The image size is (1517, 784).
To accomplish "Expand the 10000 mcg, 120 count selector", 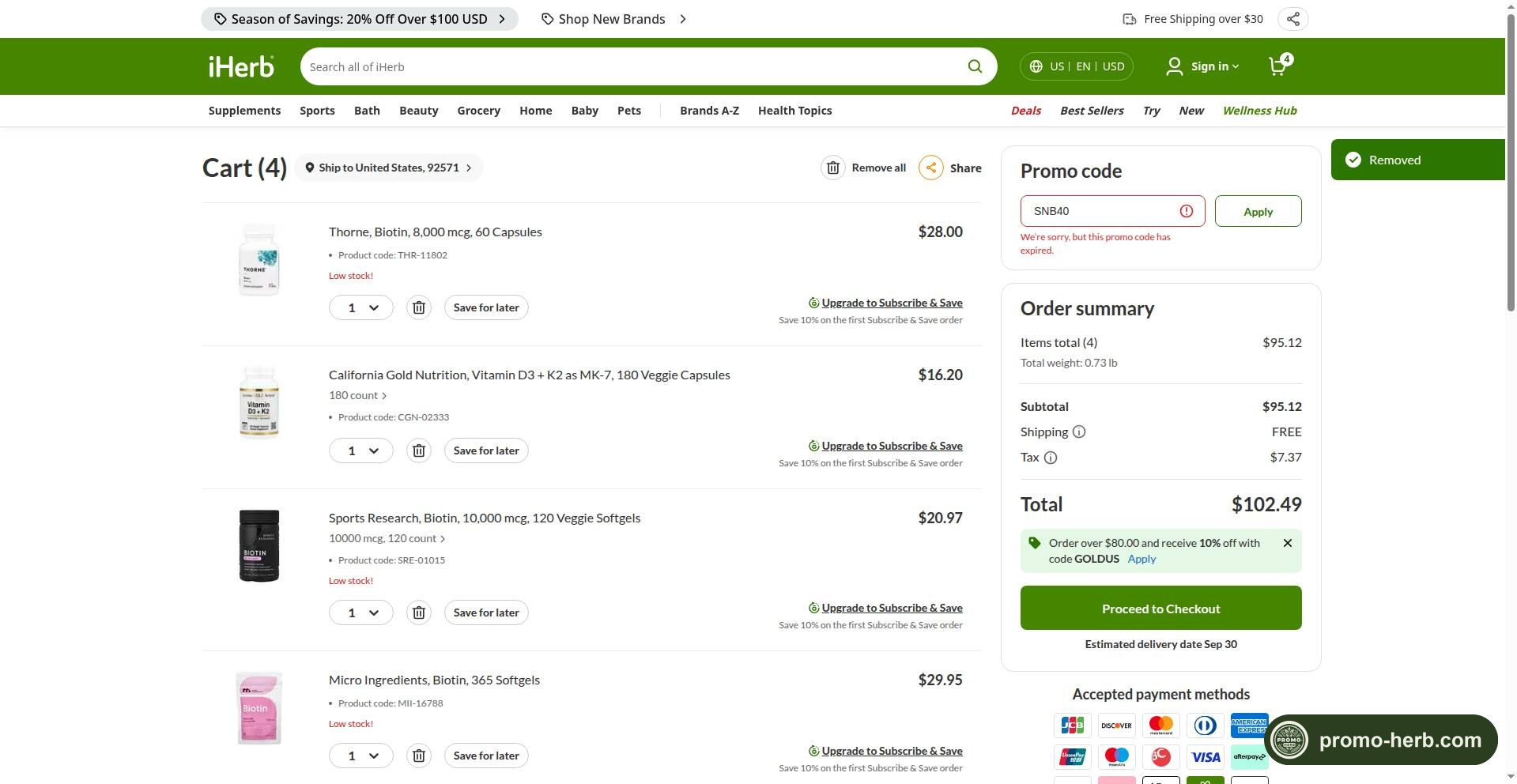I will 387,538.
